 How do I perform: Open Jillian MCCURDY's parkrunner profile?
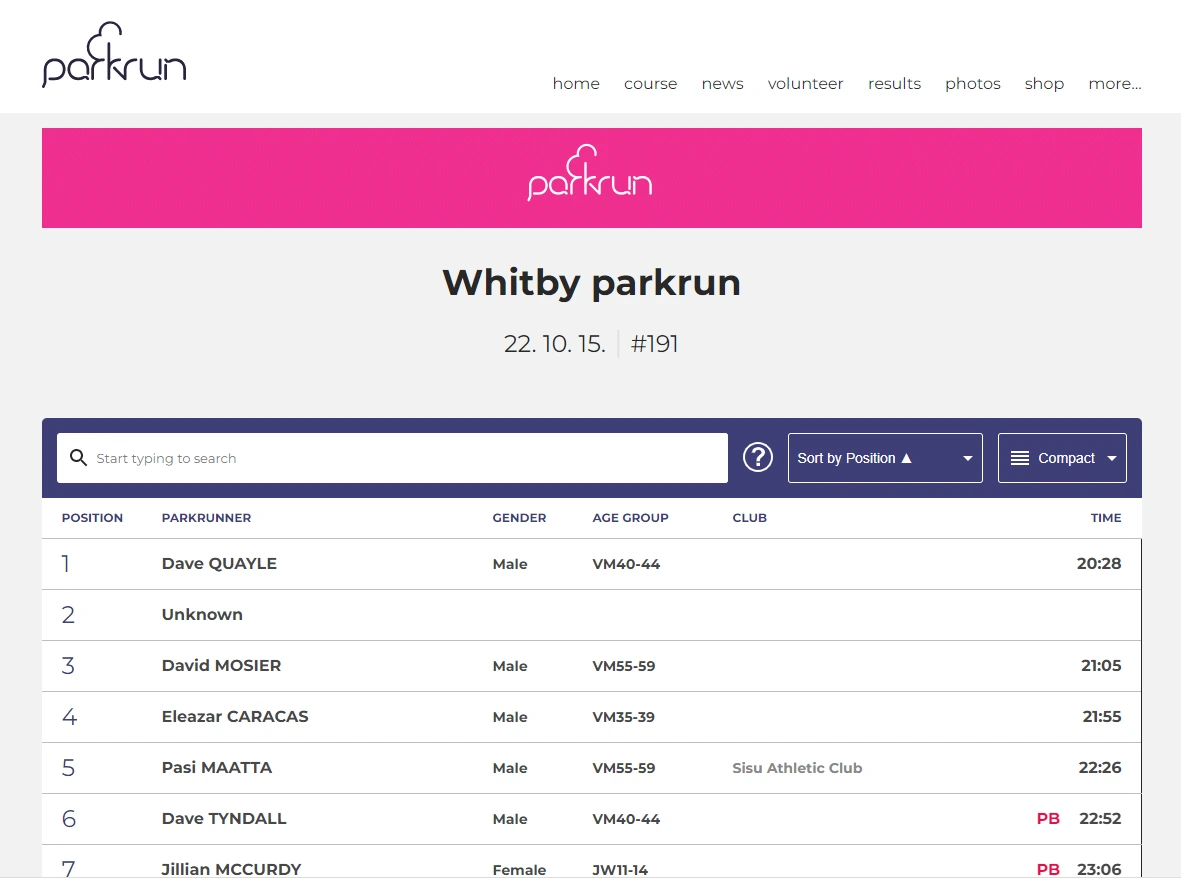231,869
